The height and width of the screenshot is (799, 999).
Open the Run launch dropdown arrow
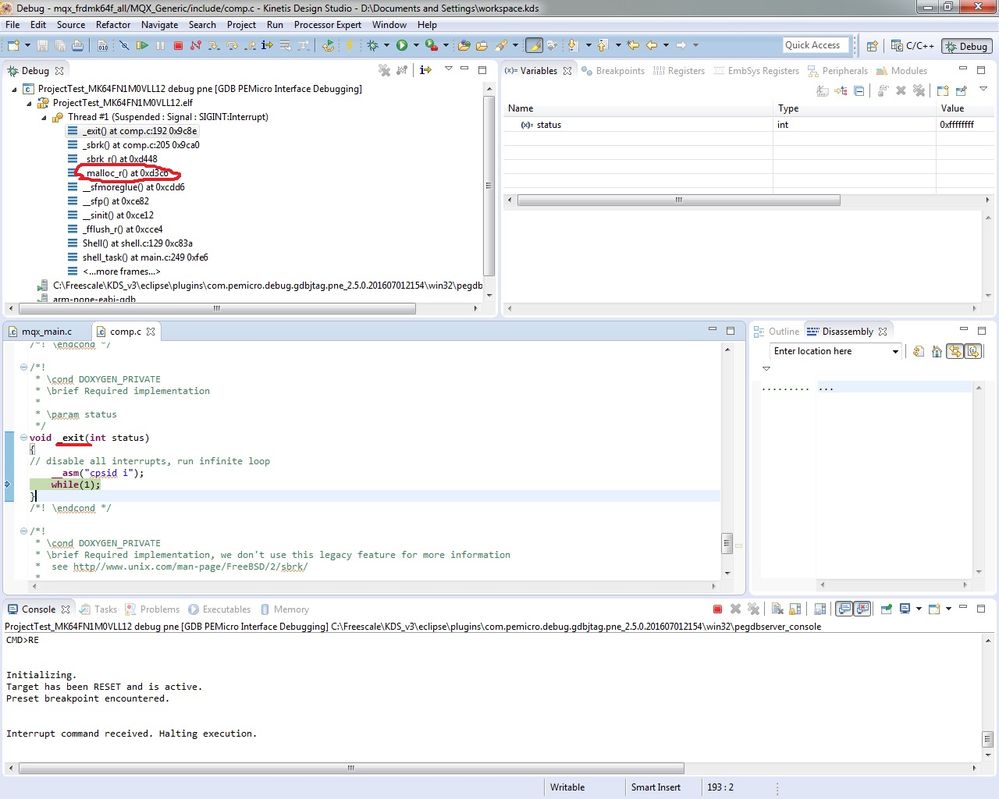point(416,45)
